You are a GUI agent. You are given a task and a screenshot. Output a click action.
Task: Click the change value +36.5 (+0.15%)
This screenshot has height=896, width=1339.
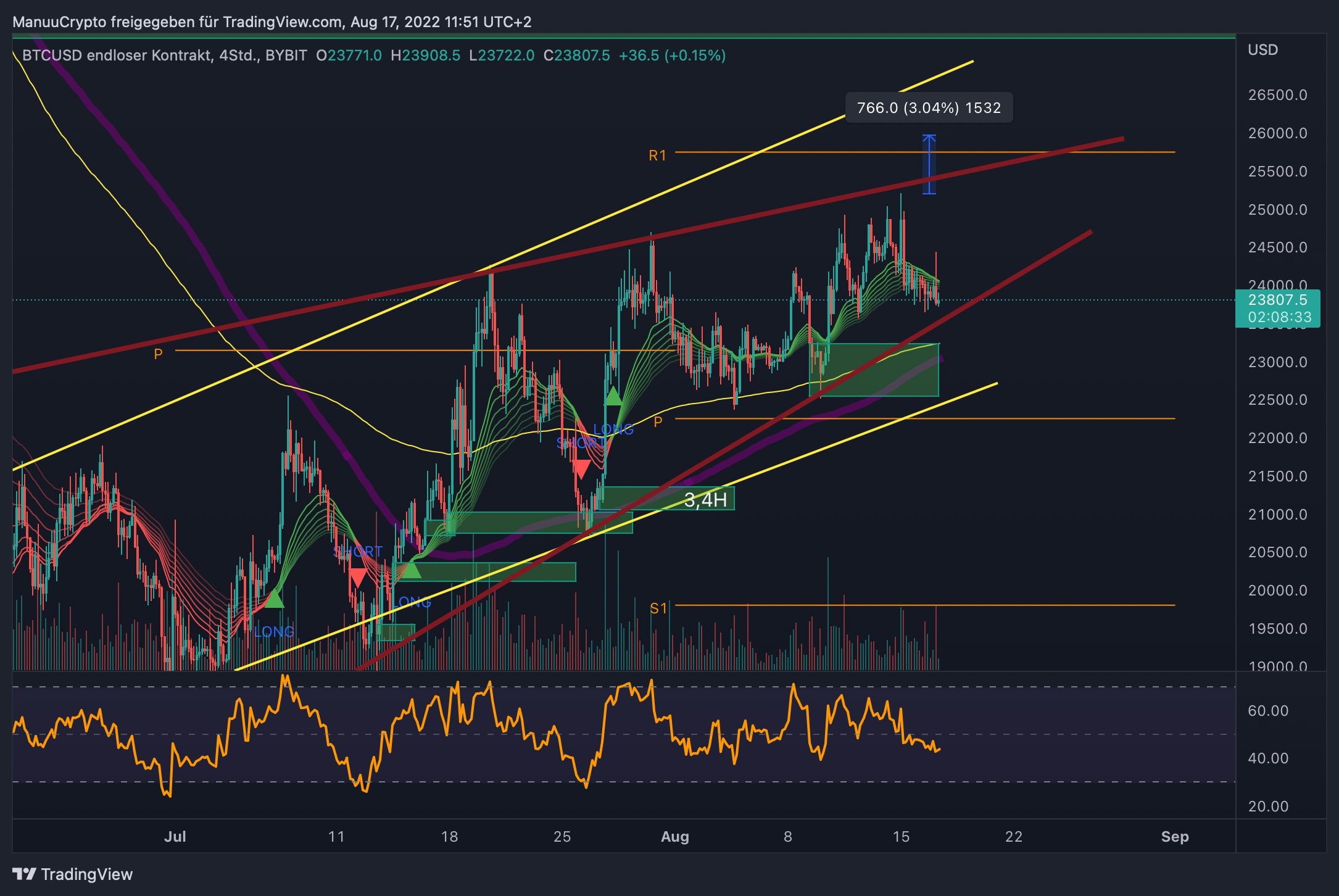pos(672,56)
